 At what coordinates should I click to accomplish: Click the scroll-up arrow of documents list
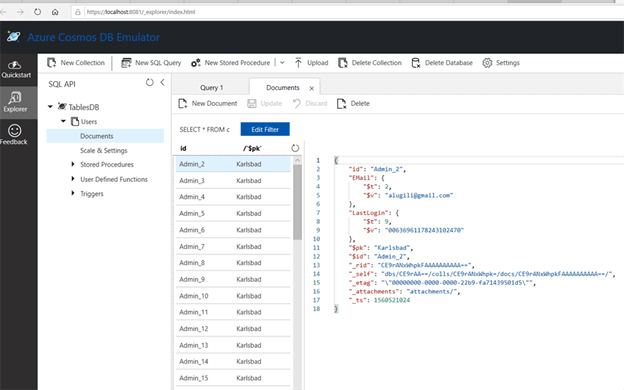click(x=297, y=160)
